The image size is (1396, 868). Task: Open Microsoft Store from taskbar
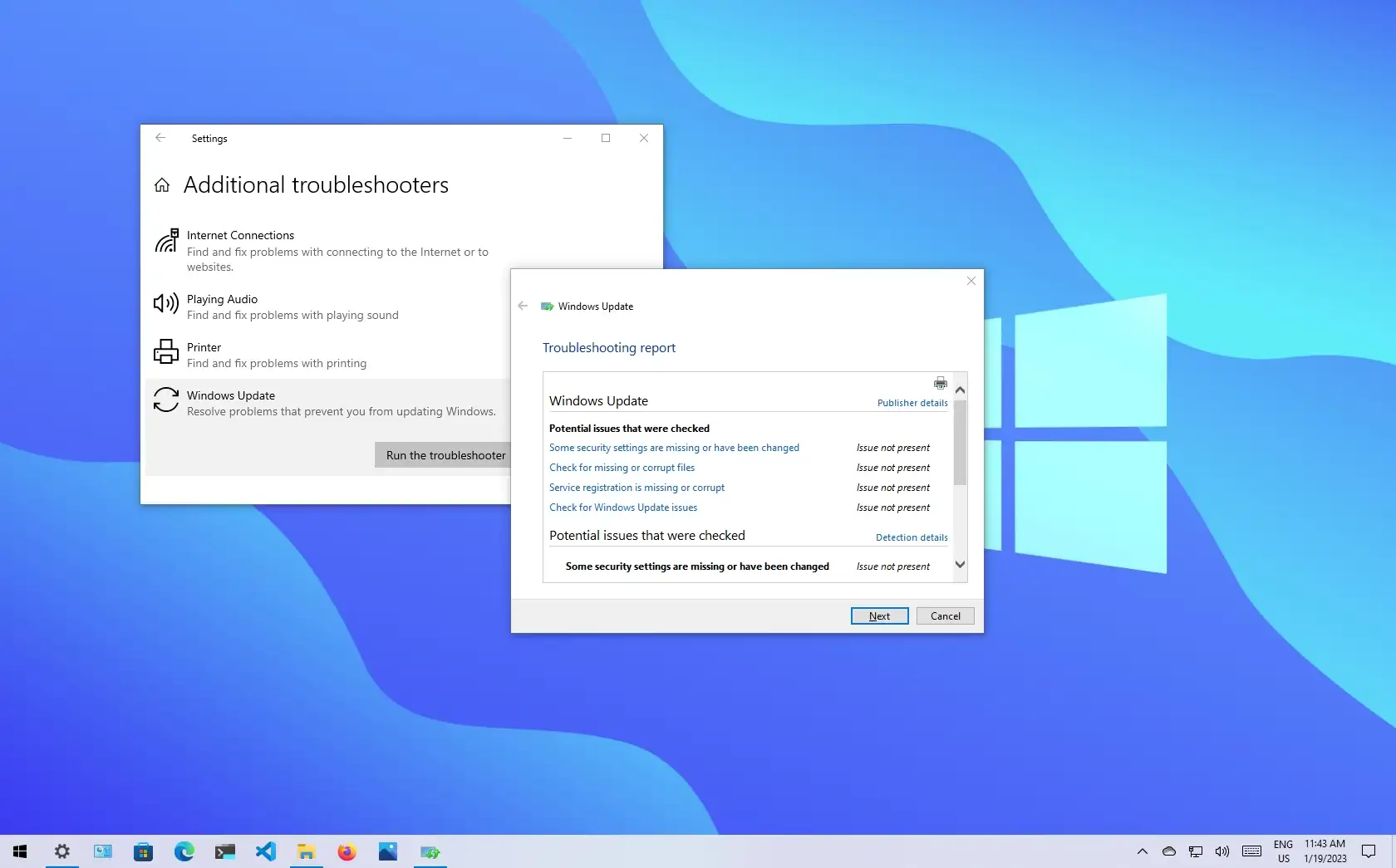(x=143, y=851)
